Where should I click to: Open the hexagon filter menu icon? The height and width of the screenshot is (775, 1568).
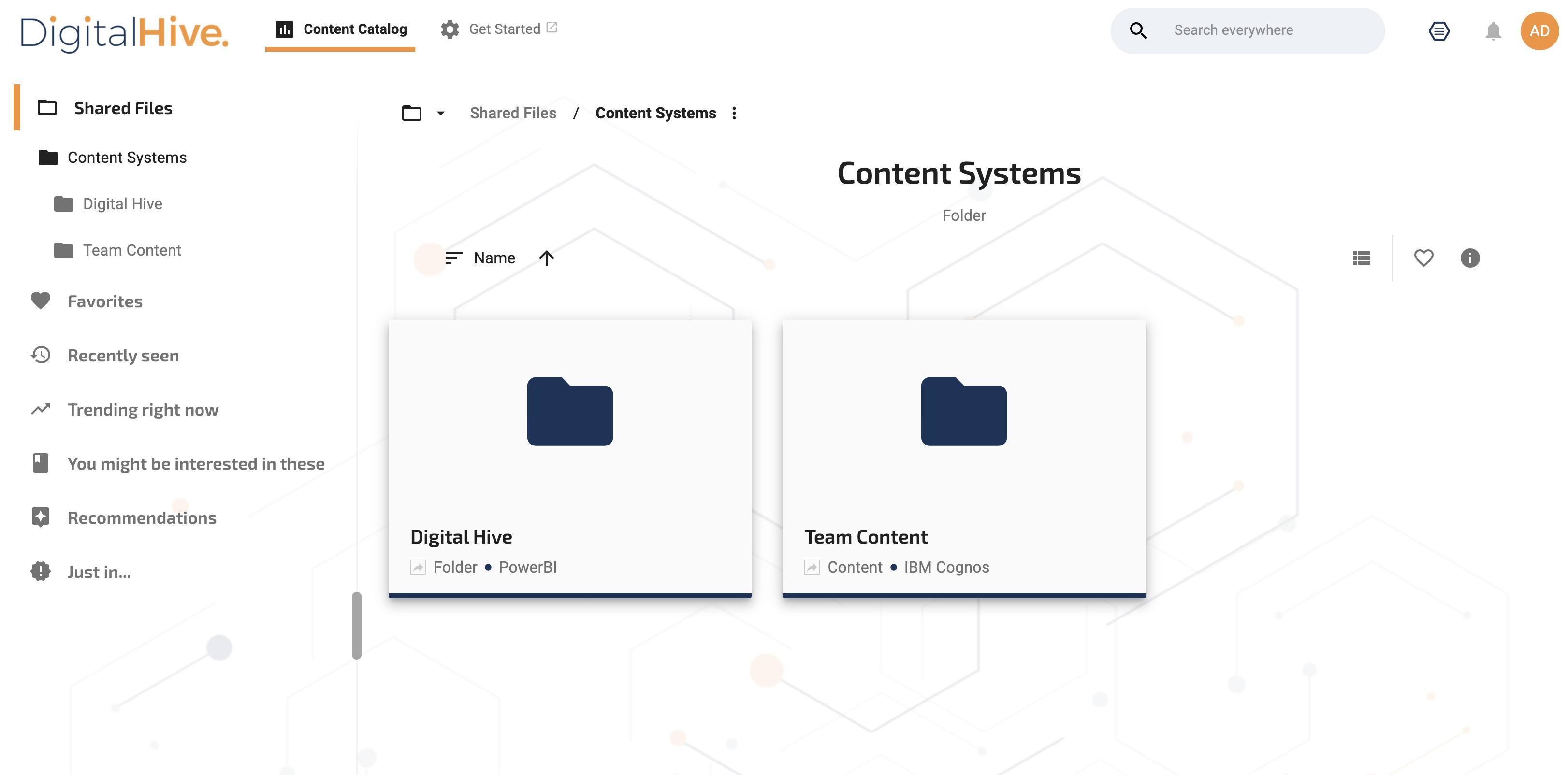pos(1439,31)
